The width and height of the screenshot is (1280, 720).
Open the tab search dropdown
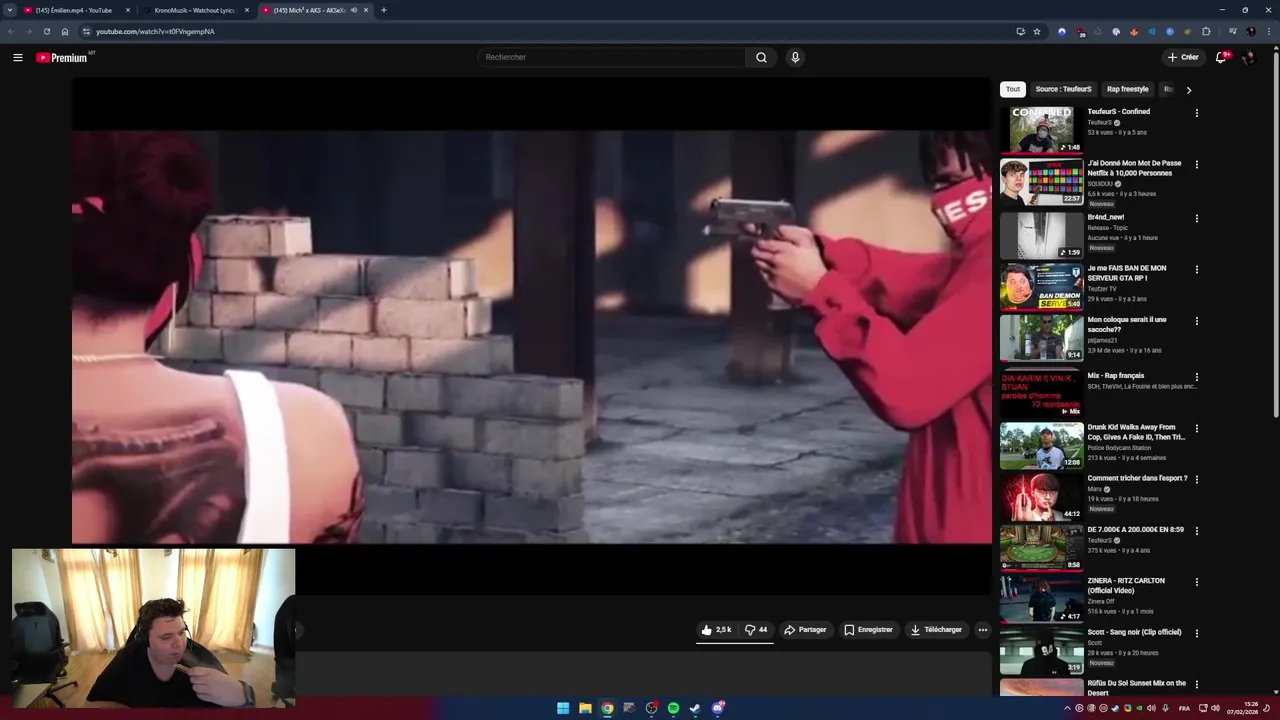9,10
